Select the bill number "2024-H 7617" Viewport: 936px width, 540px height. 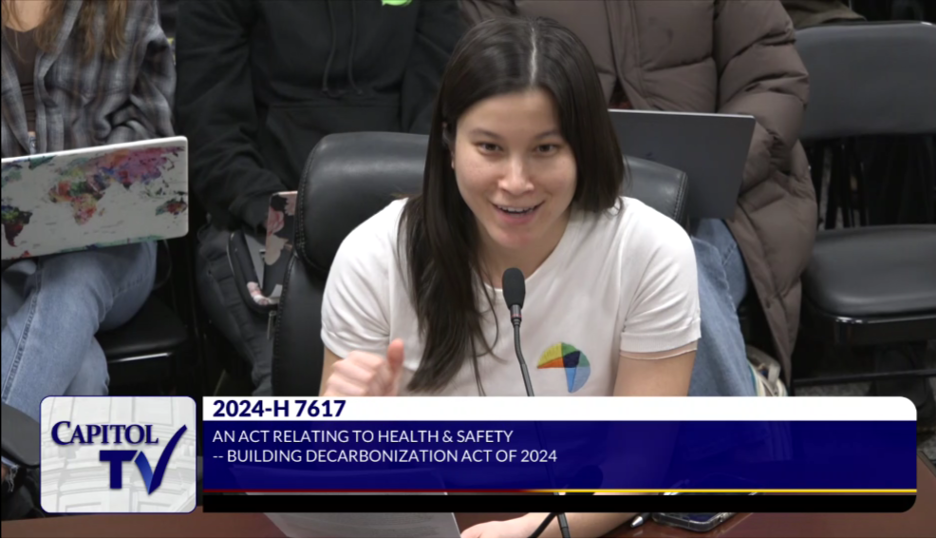tap(279, 409)
